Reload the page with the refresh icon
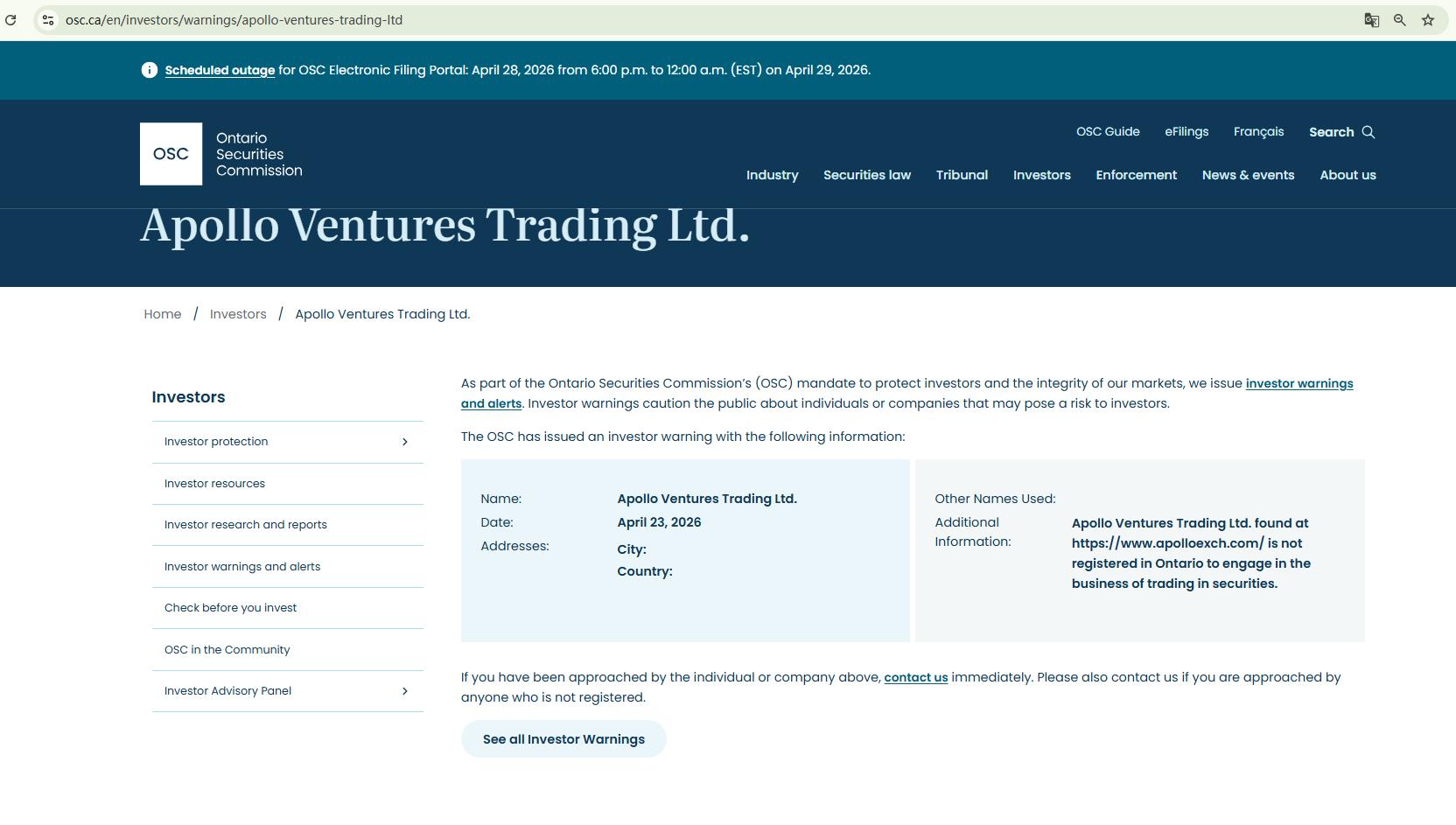 pyautogui.click(x=10, y=20)
